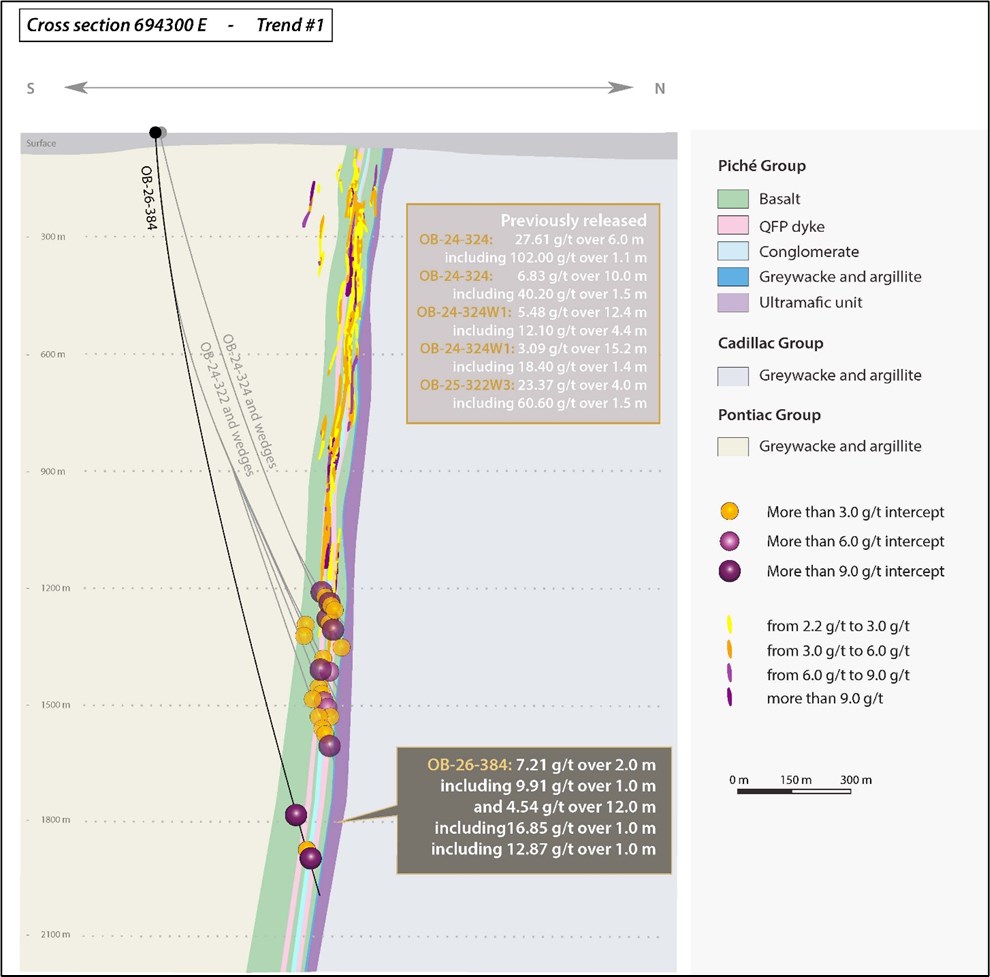Select the pink 'More than 6.0 g/t intercept' legend circle
This screenshot has width=990, height=977.
click(x=732, y=541)
